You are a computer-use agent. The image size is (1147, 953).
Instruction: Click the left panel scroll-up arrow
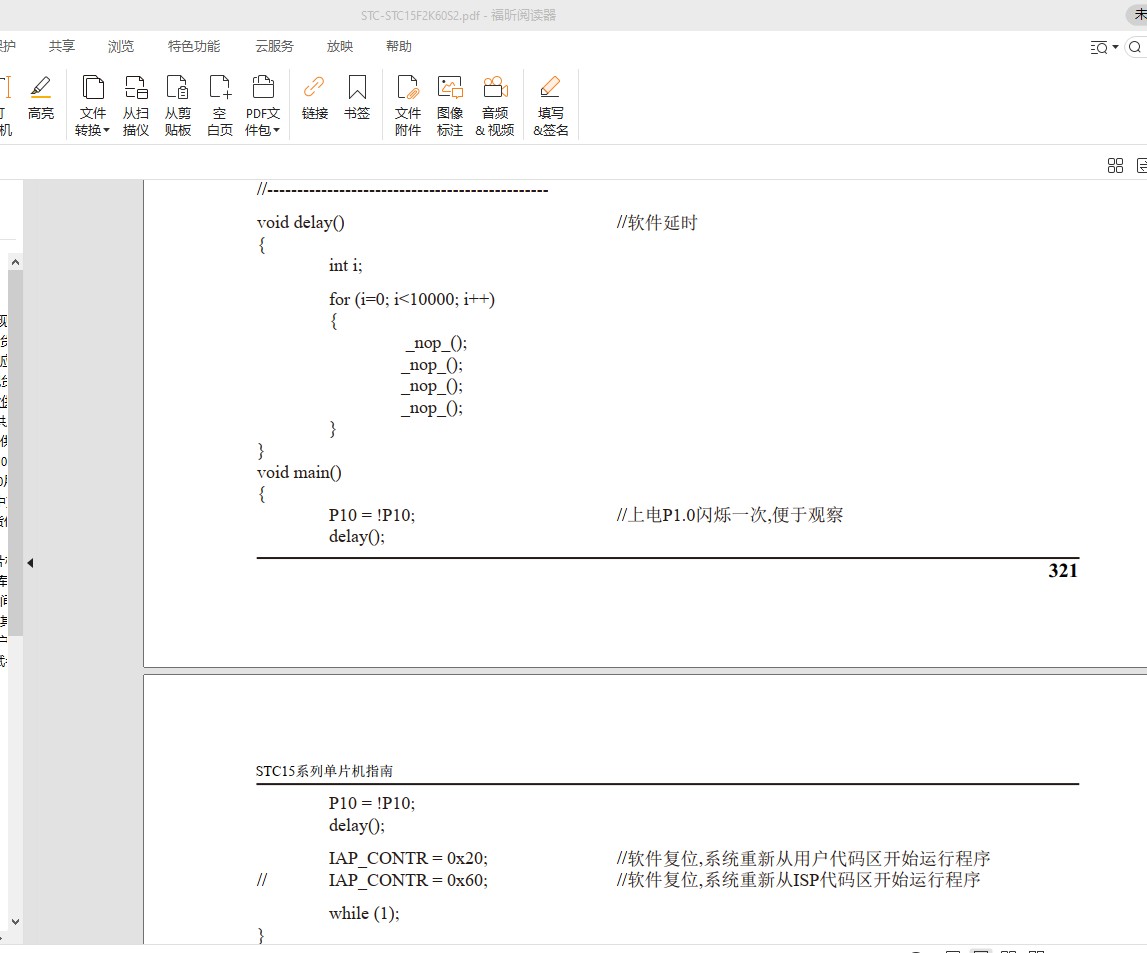[x=15, y=262]
